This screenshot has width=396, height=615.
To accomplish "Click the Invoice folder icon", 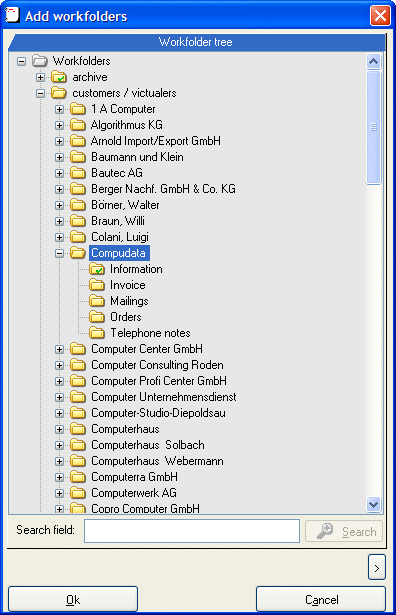I will pos(97,285).
